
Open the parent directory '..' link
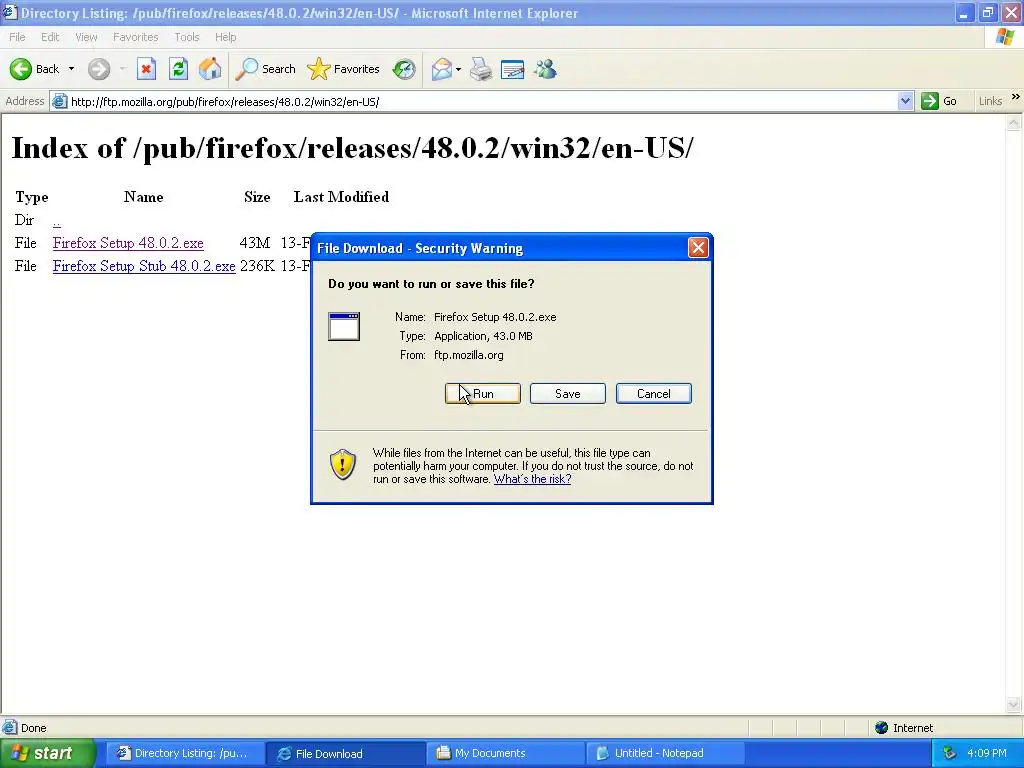pyautogui.click(x=57, y=221)
